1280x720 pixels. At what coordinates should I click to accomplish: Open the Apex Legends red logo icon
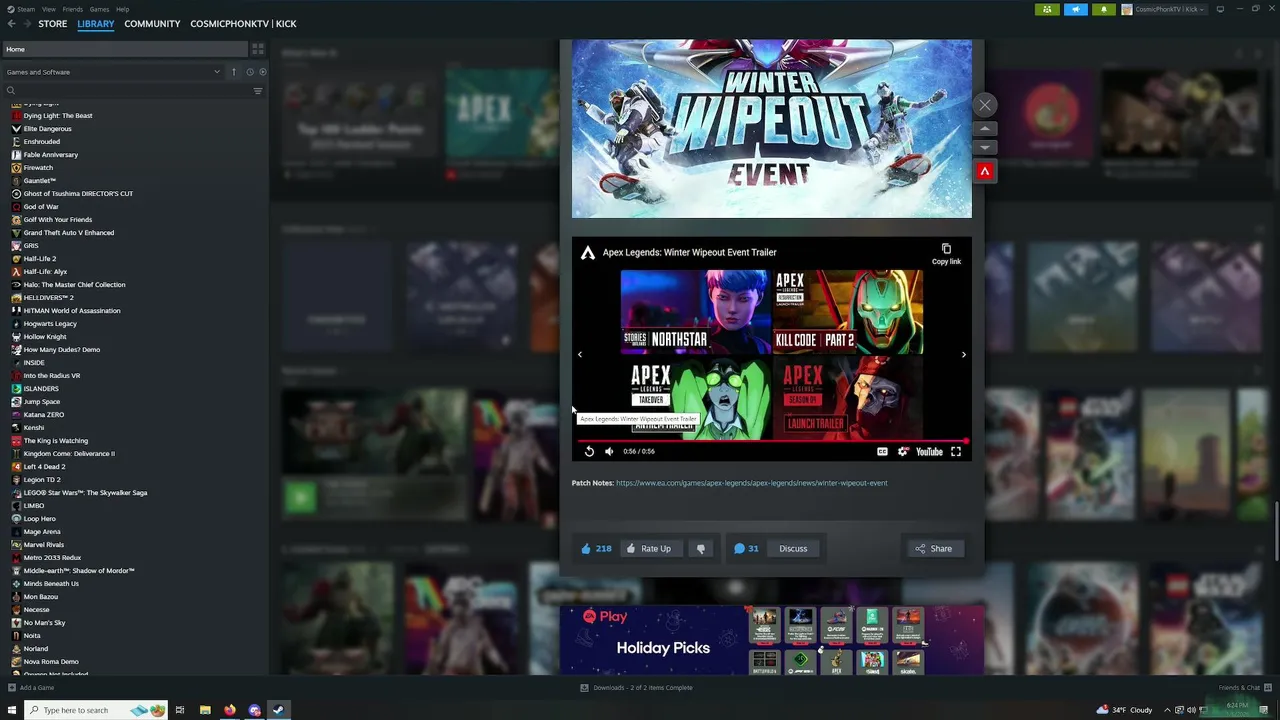coord(985,172)
